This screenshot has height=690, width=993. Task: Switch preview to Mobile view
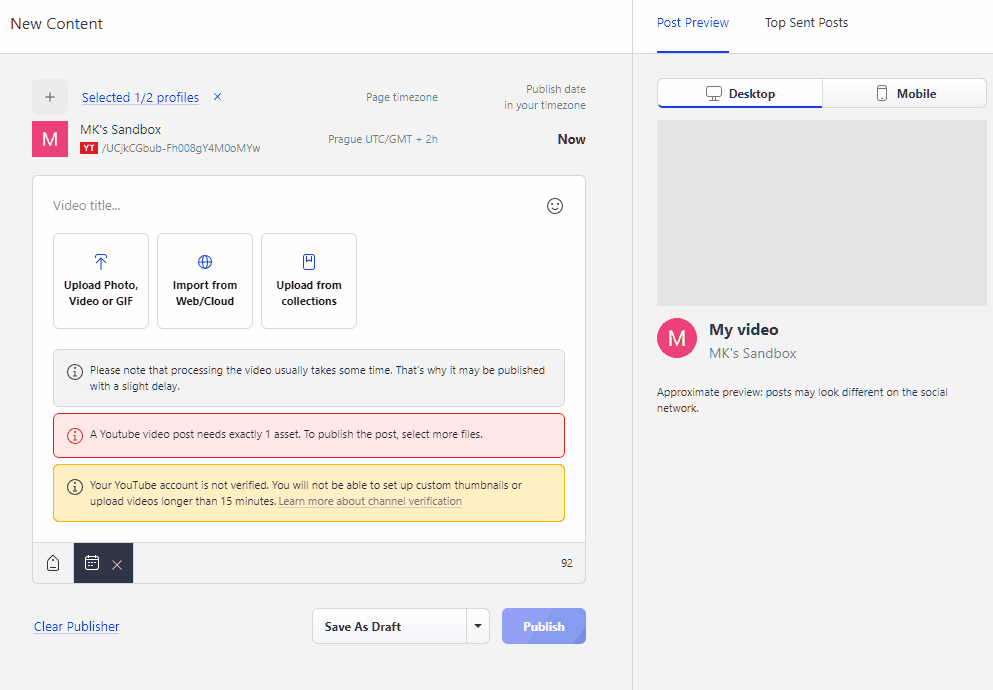pyautogui.click(x=905, y=94)
